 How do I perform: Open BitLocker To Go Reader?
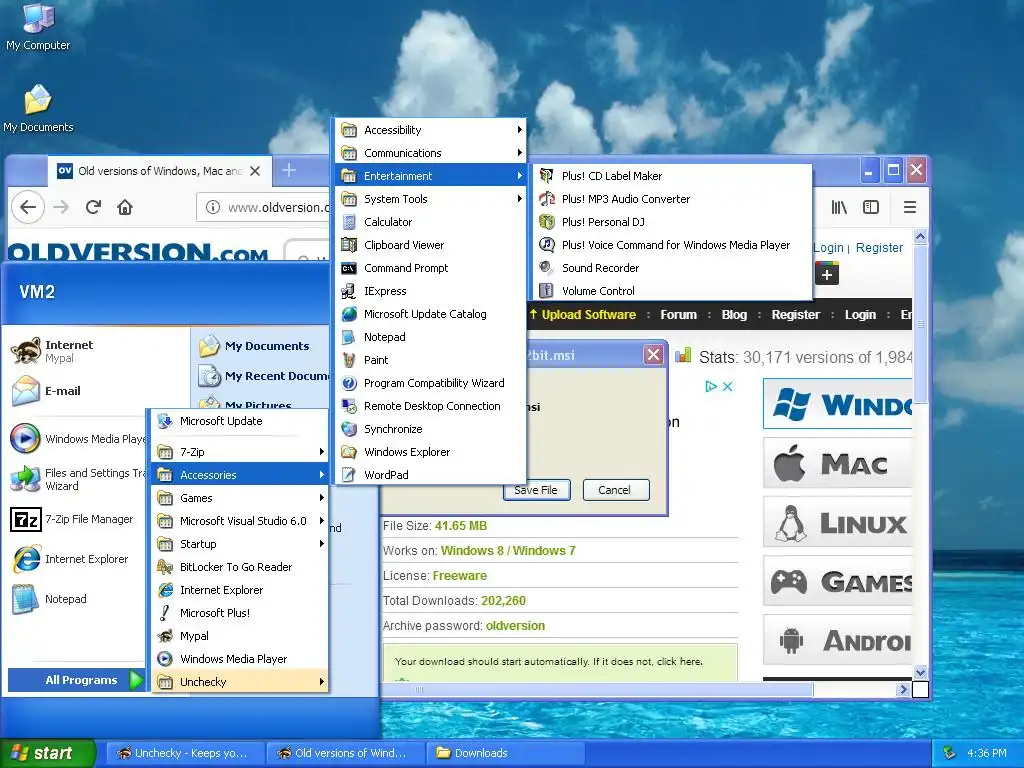point(240,567)
